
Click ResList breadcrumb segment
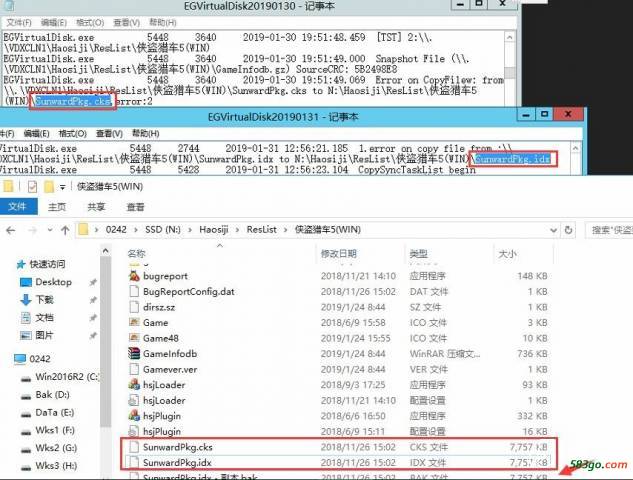pos(262,230)
